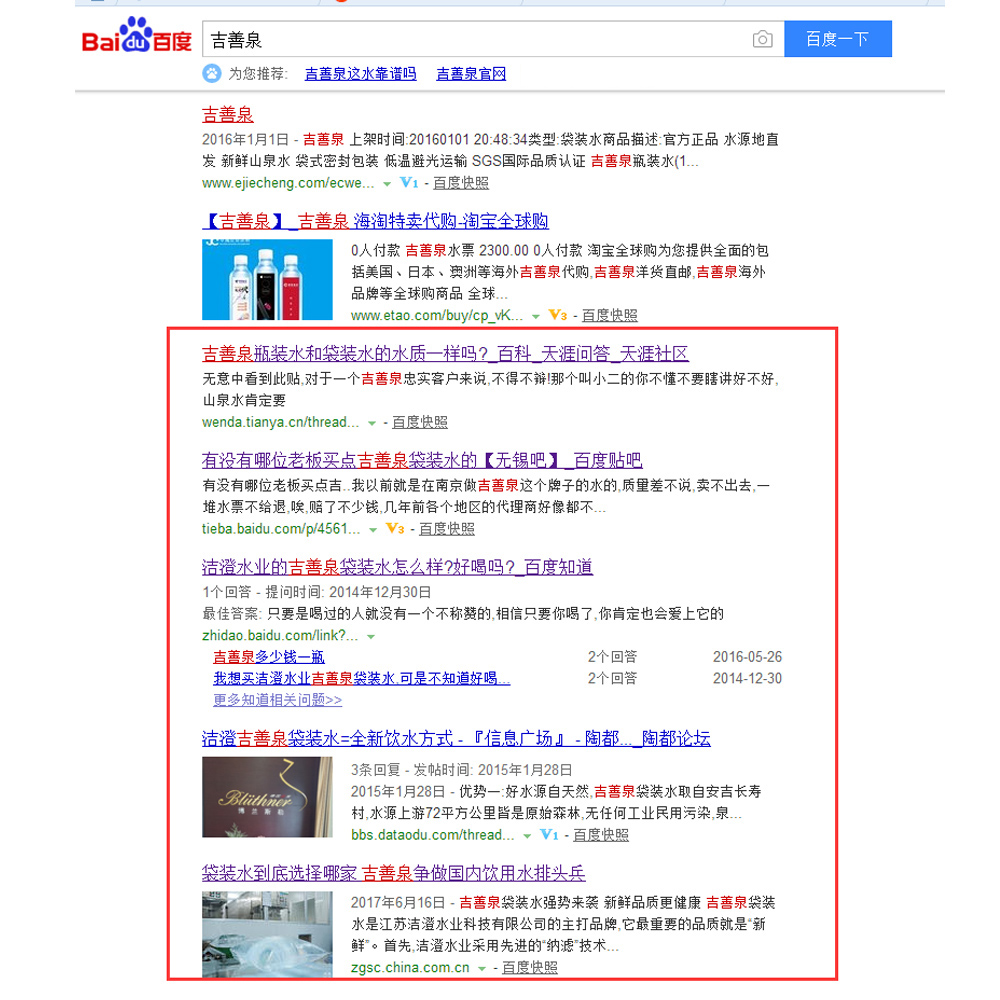1000x1000 pixels.
Task: Click V1 badge next to bbs.dataodu.com result
Action: point(548,835)
